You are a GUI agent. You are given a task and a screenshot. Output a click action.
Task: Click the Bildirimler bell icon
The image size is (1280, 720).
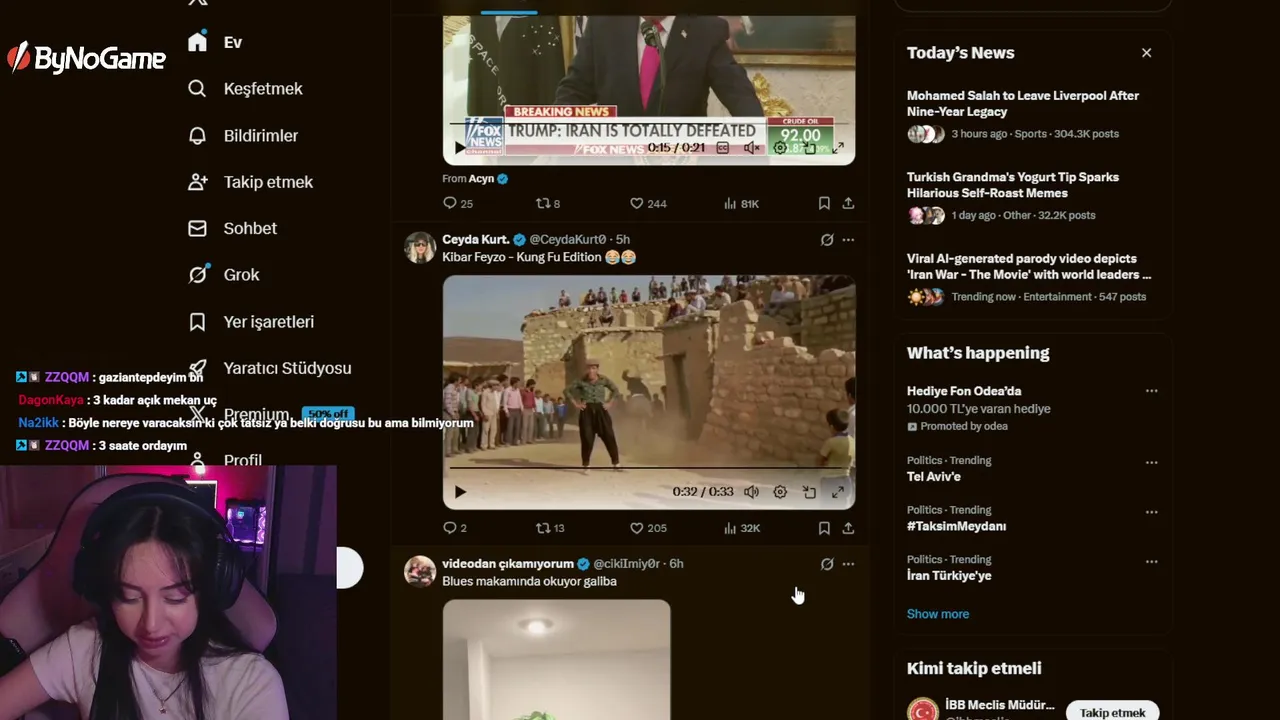coord(197,136)
